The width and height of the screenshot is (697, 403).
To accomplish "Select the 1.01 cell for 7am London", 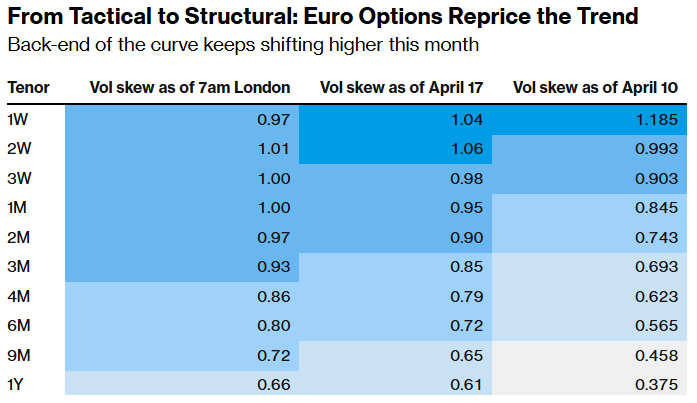I will 273,150.
